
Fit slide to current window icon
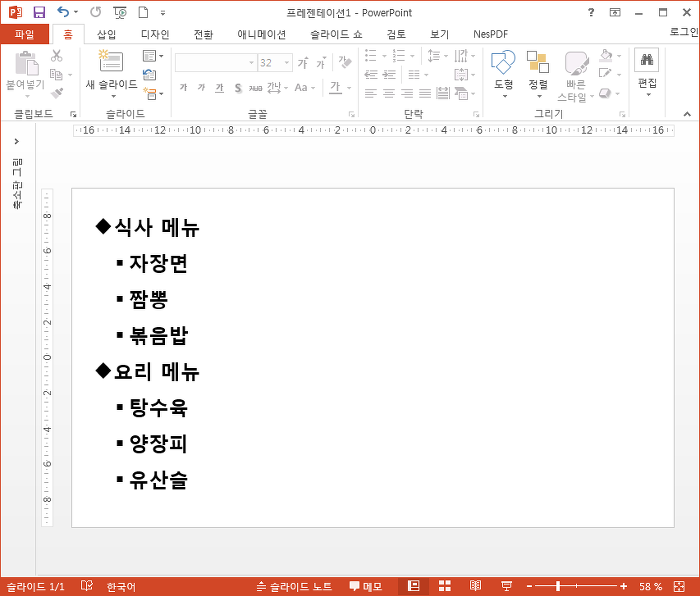click(679, 586)
